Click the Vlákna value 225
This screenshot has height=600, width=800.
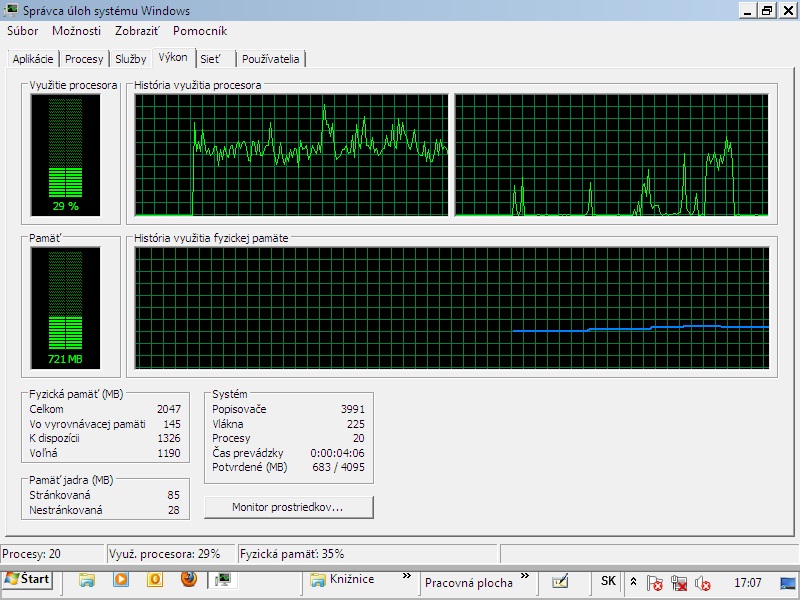coord(356,424)
